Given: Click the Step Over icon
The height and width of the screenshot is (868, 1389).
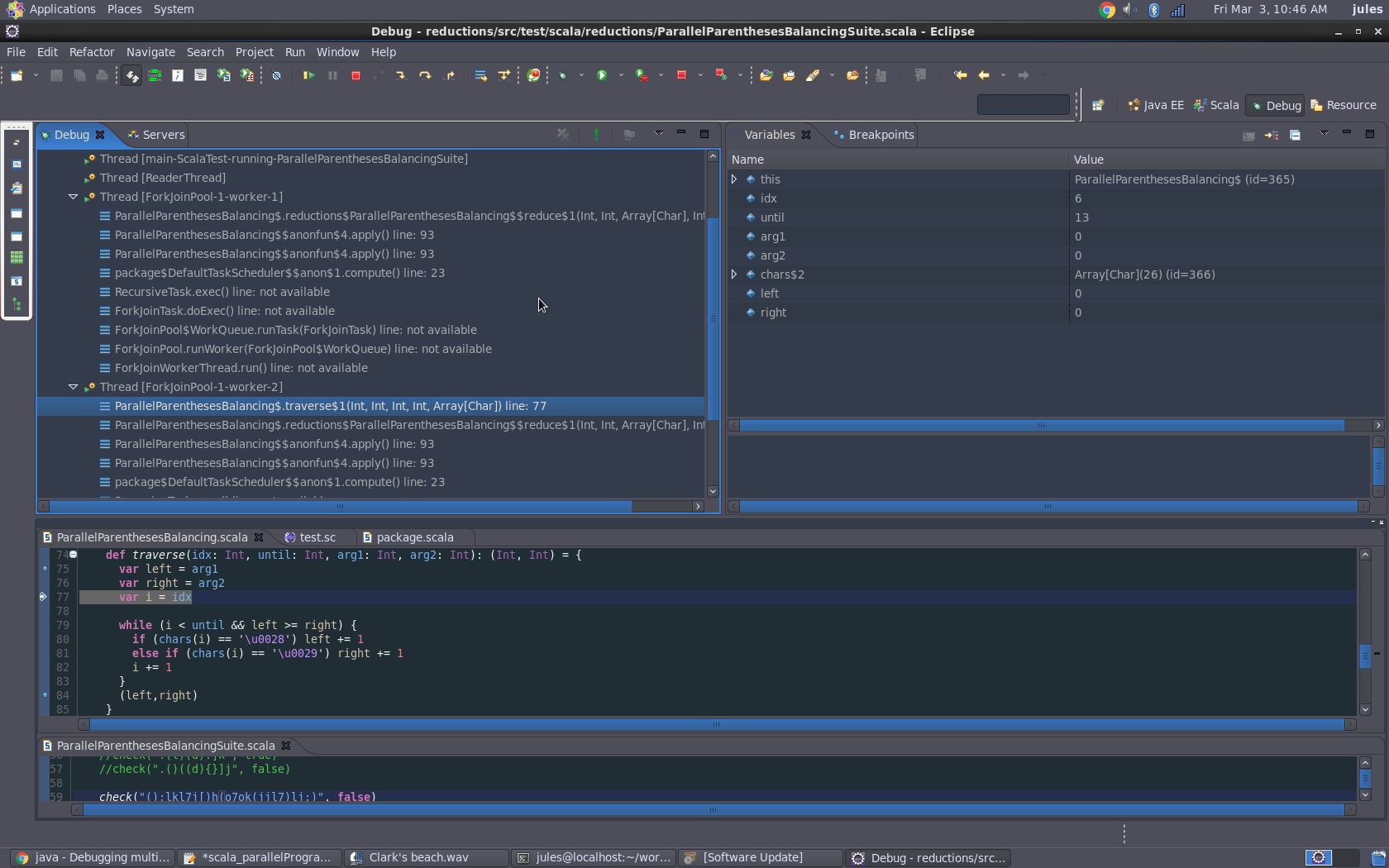Looking at the screenshot, I should (x=425, y=75).
